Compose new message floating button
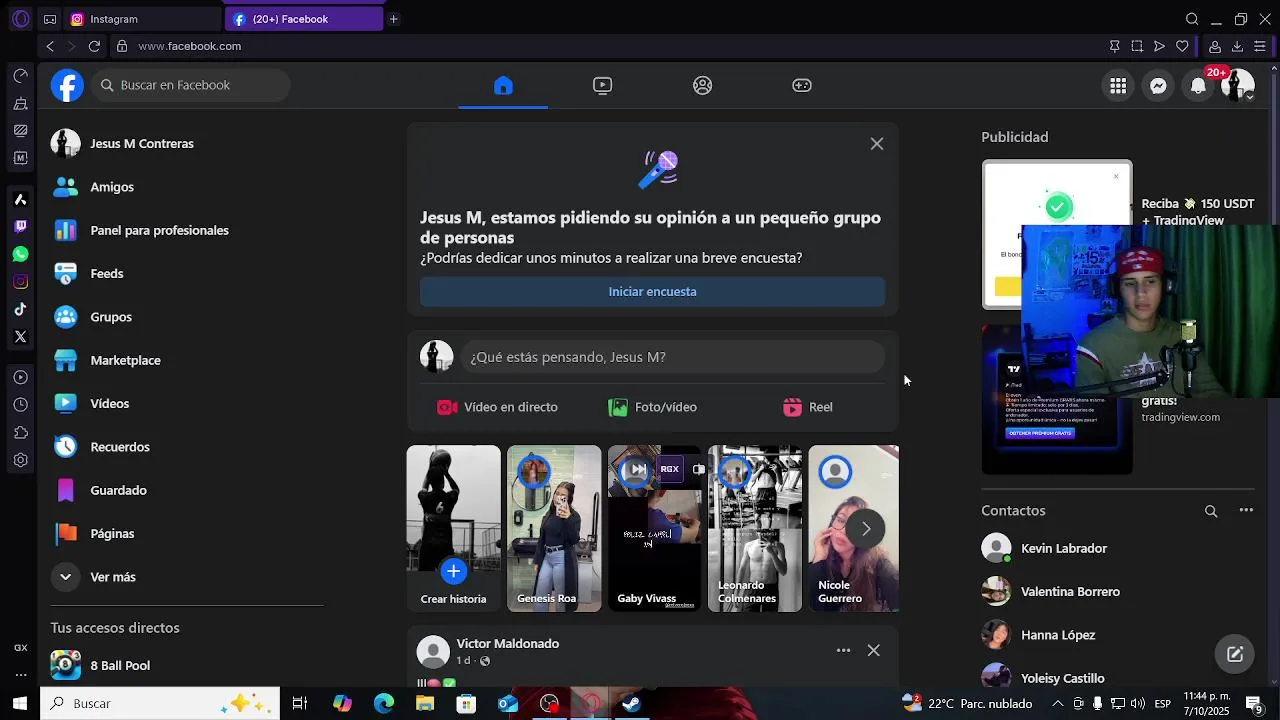Viewport: 1280px width, 720px height. (x=1235, y=654)
